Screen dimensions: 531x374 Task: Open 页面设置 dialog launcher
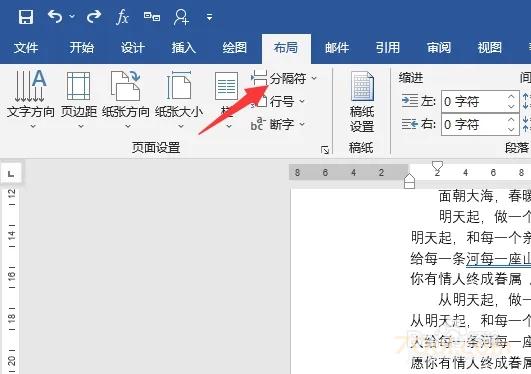point(325,150)
